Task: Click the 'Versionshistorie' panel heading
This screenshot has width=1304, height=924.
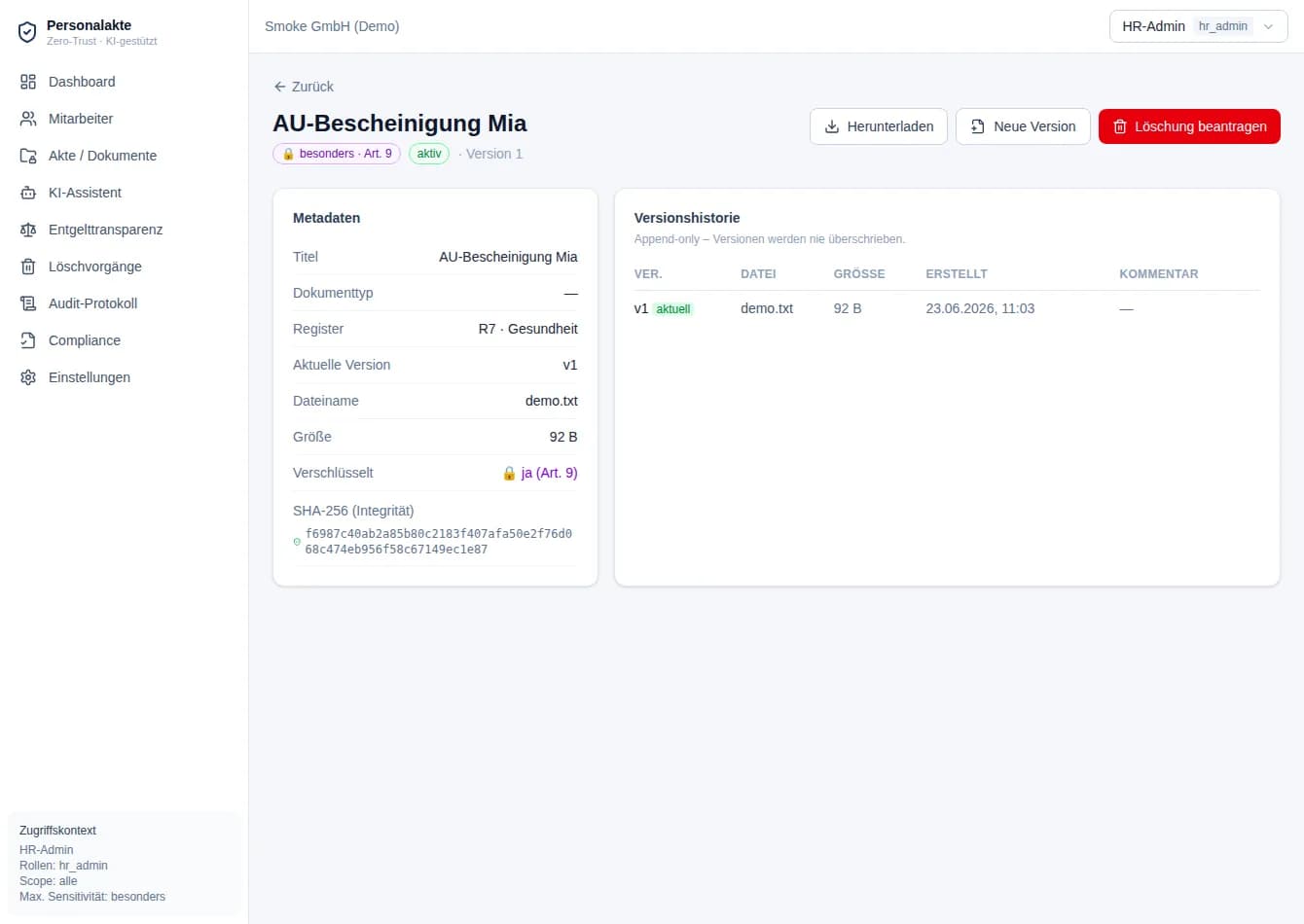Action: tap(687, 218)
